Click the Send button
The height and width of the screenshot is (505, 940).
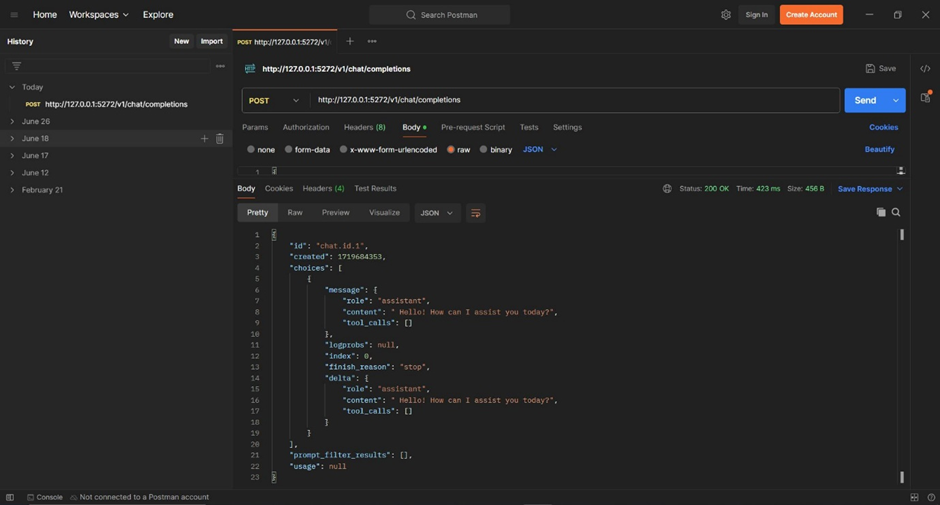[x=865, y=100]
